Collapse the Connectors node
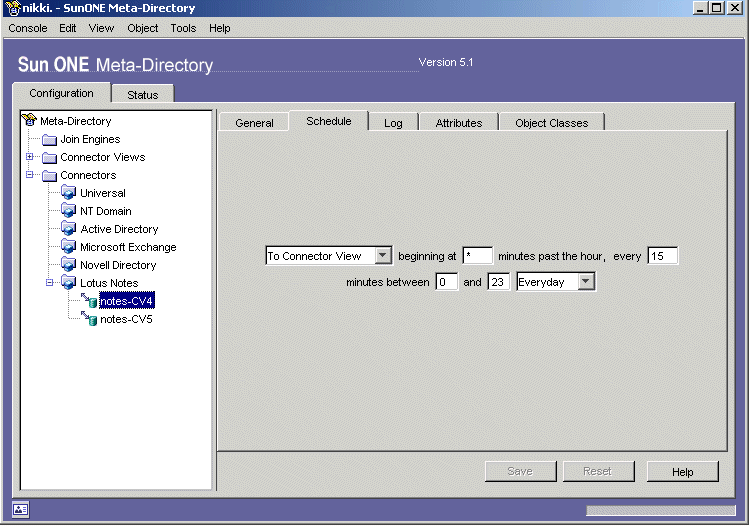Viewport: 751px width, 527px height. tap(30, 175)
